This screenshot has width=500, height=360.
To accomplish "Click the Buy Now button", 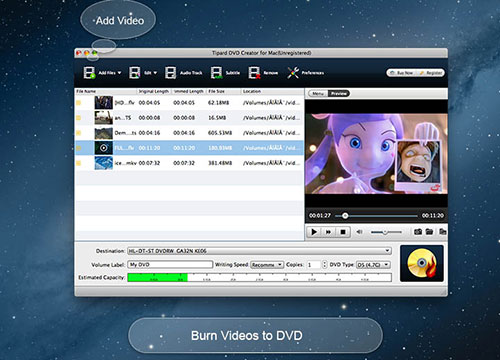I will point(401,73).
